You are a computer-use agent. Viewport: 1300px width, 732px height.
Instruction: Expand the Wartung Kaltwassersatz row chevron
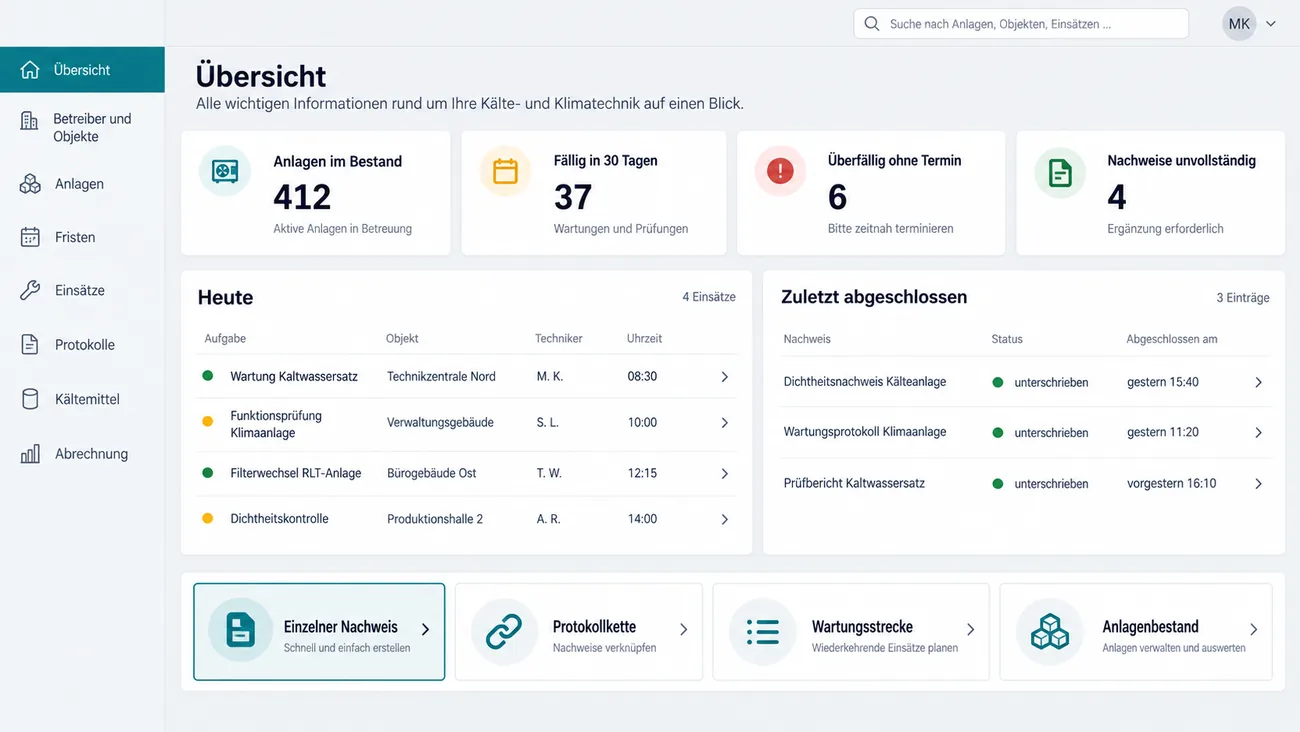click(x=725, y=377)
